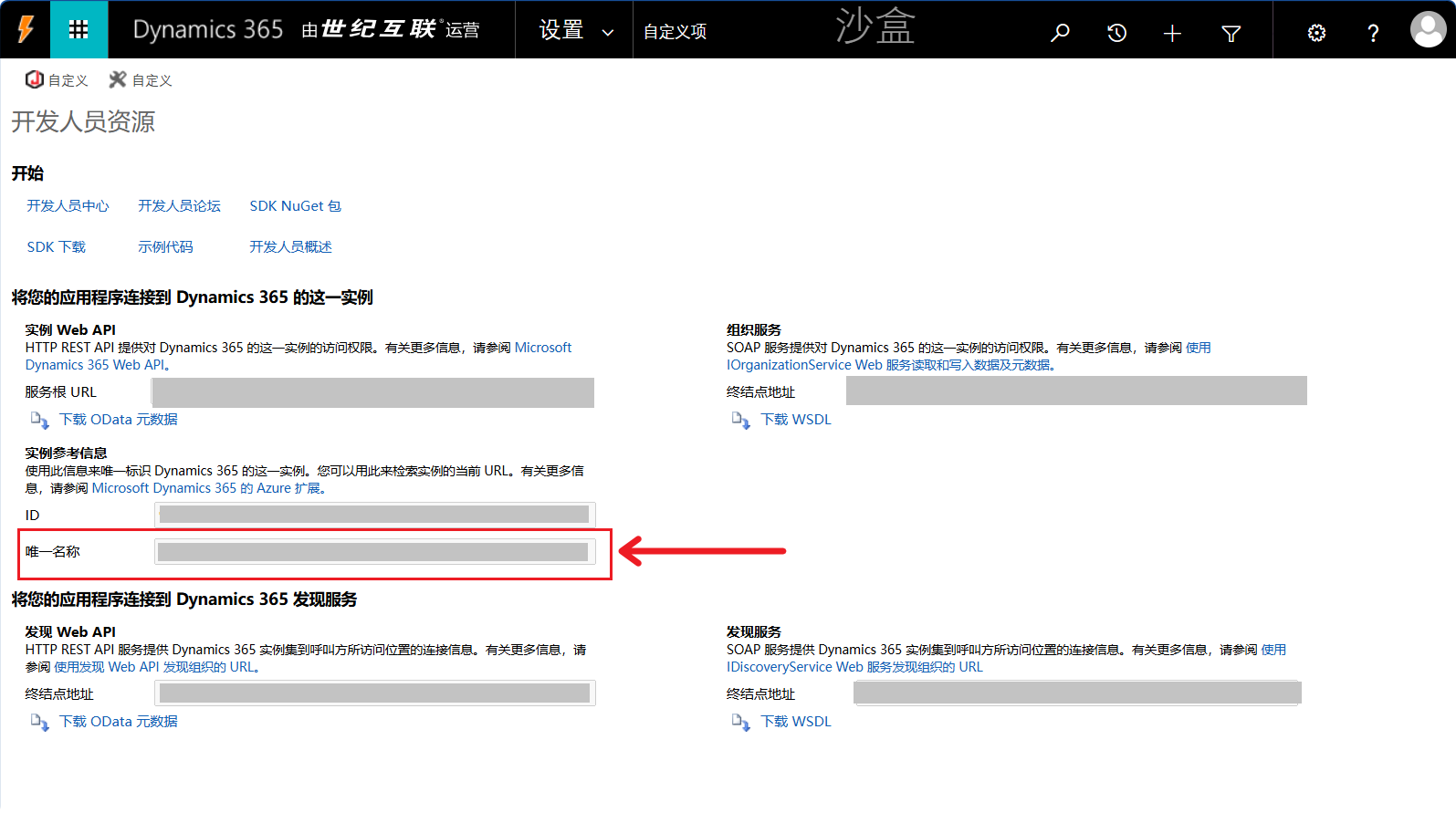Open IDiscoveryService Web 服务发现组织的 URL link
Screen dimensions: 1456x813
coord(854,667)
